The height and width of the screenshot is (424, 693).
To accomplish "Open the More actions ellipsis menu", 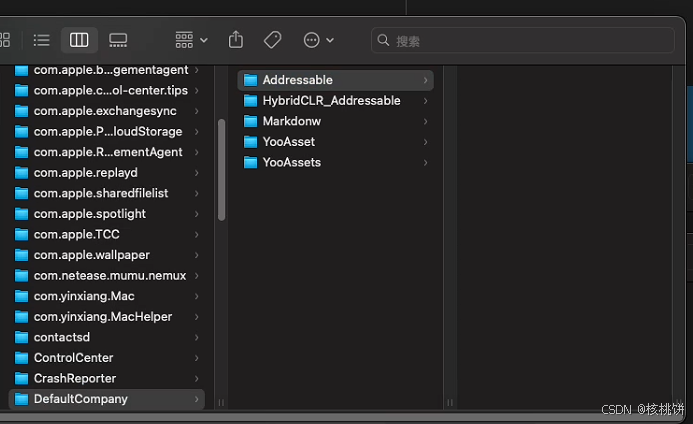I will click(x=319, y=40).
